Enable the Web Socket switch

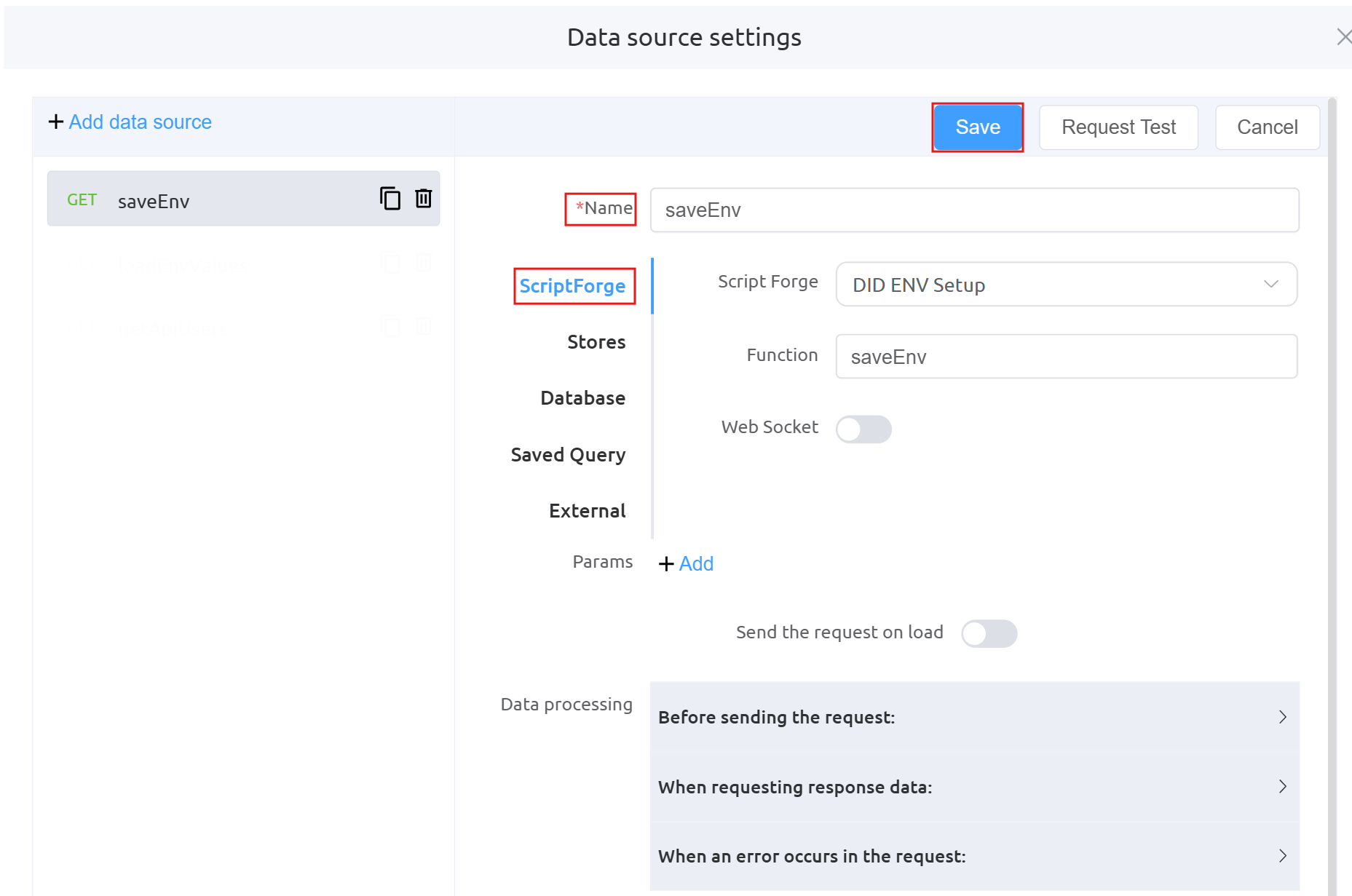click(x=863, y=429)
